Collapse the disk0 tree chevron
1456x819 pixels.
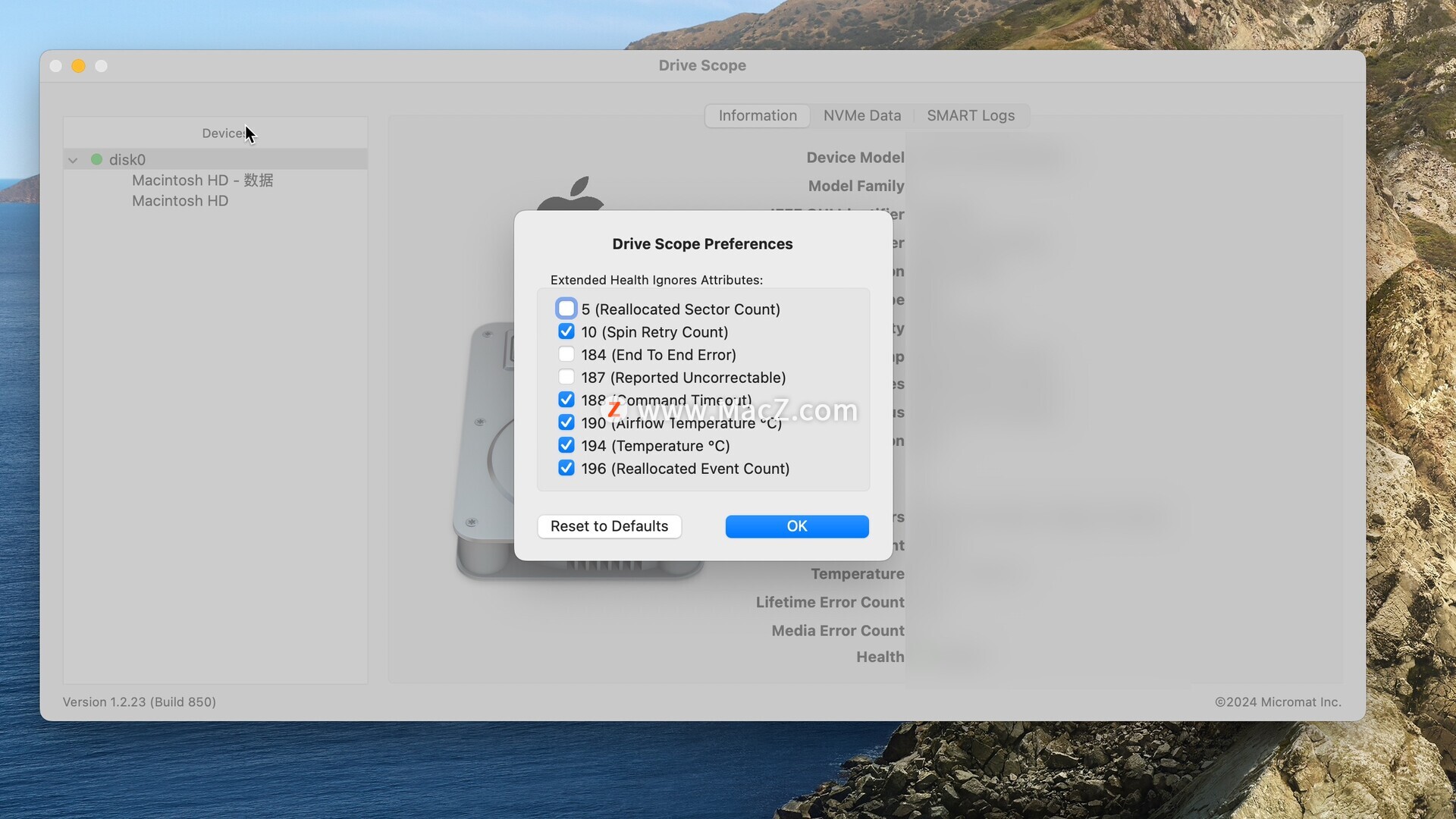[x=73, y=160]
